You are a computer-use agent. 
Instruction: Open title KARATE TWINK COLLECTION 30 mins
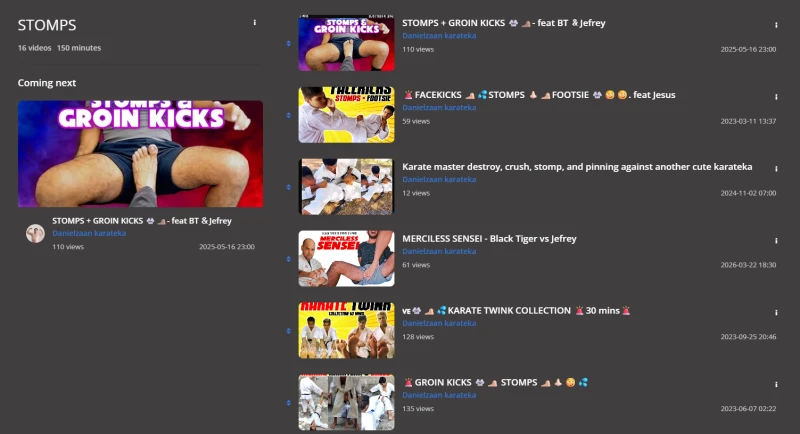tap(516, 311)
